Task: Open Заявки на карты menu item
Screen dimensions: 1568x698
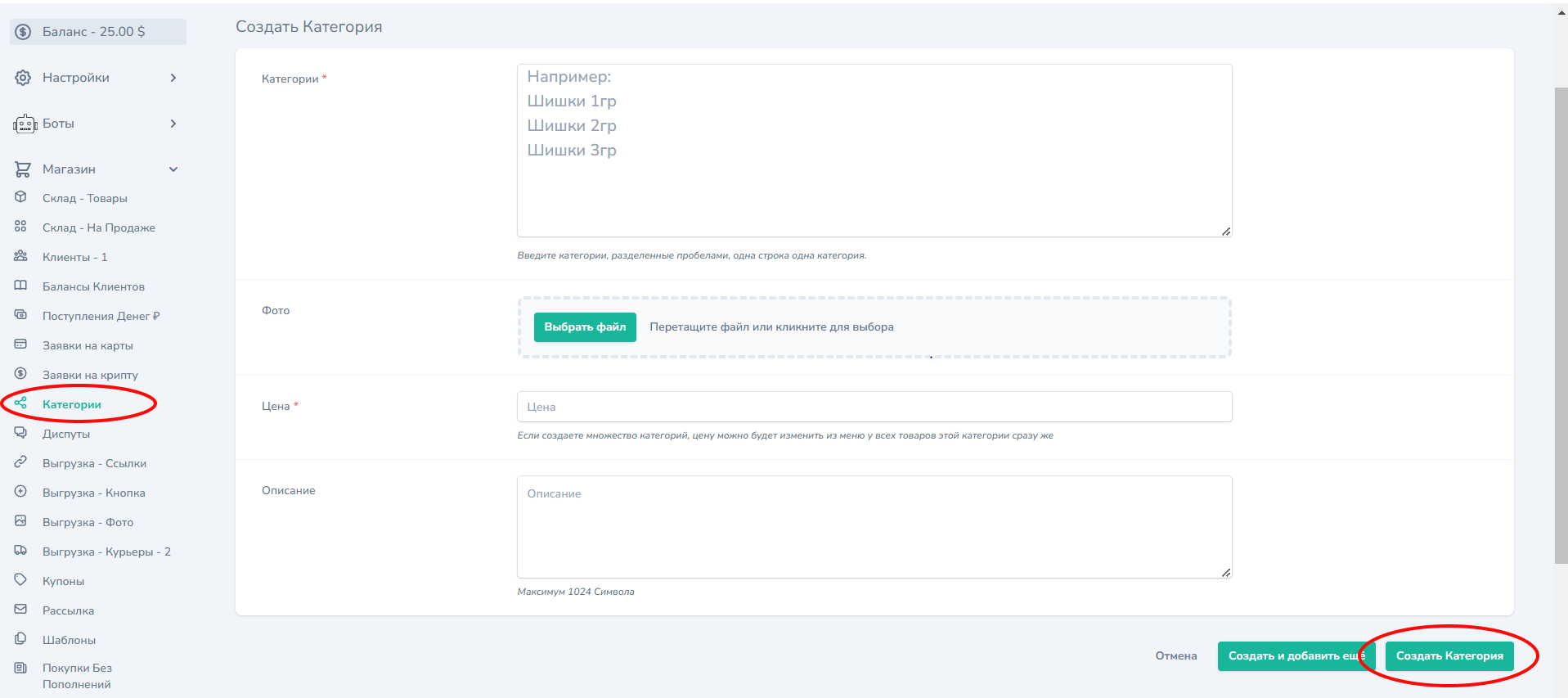Action: tap(88, 345)
